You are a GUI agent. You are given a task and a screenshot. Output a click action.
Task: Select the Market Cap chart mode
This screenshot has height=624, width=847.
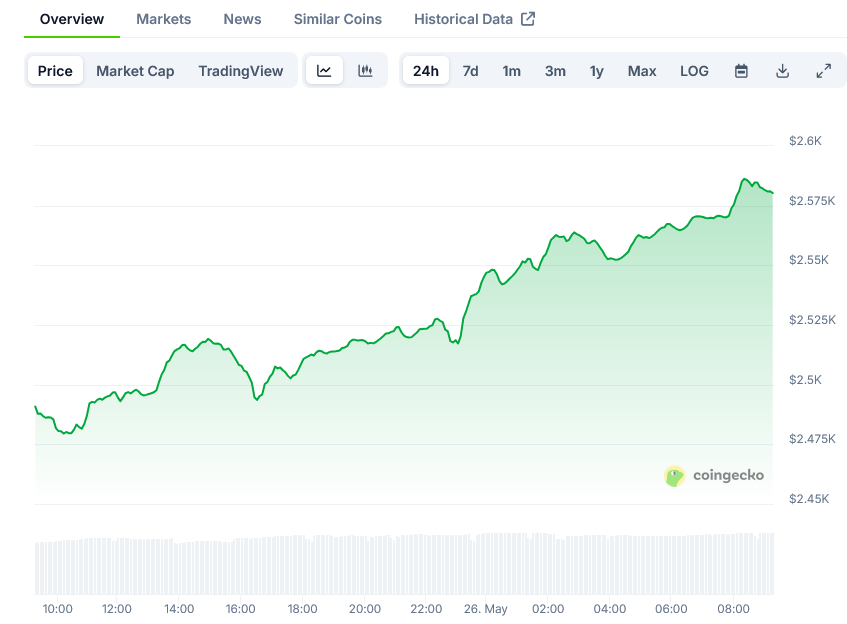point(135,71)
